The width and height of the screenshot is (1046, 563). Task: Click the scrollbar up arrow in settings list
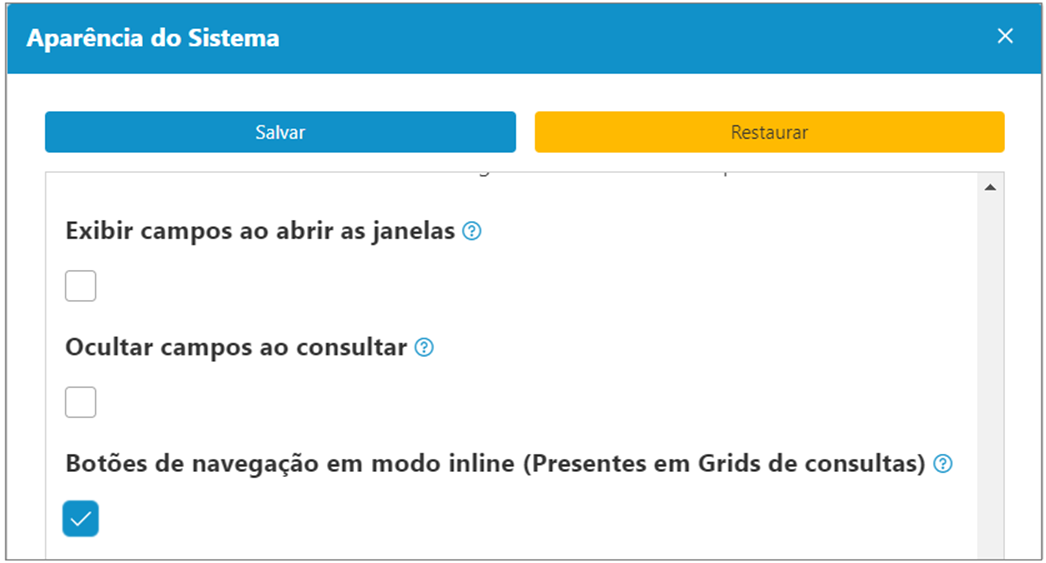pos(990,187)
